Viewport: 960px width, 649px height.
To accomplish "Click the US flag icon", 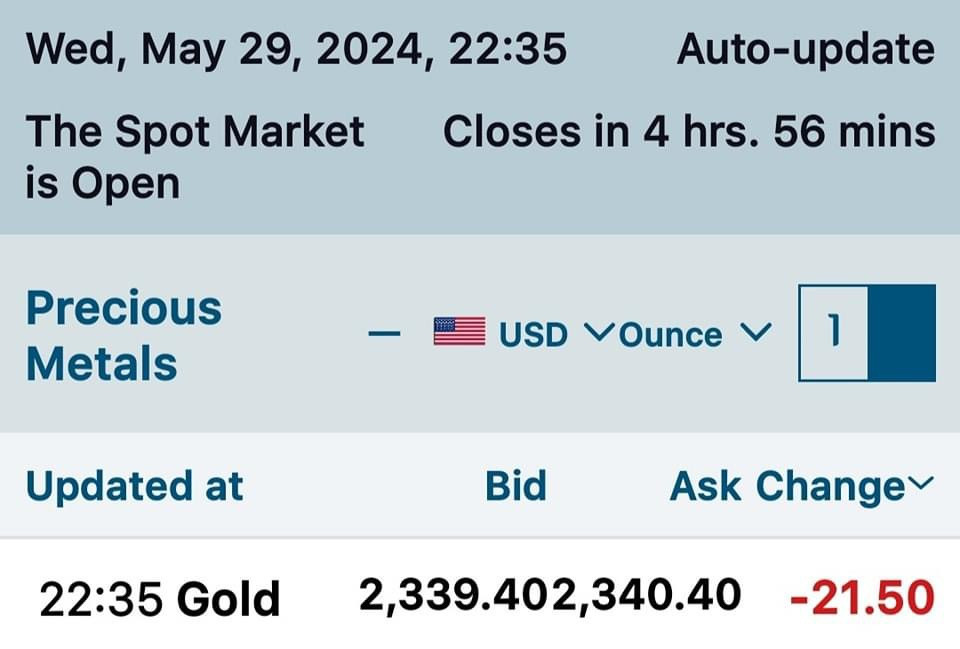I will pos(459,332).
